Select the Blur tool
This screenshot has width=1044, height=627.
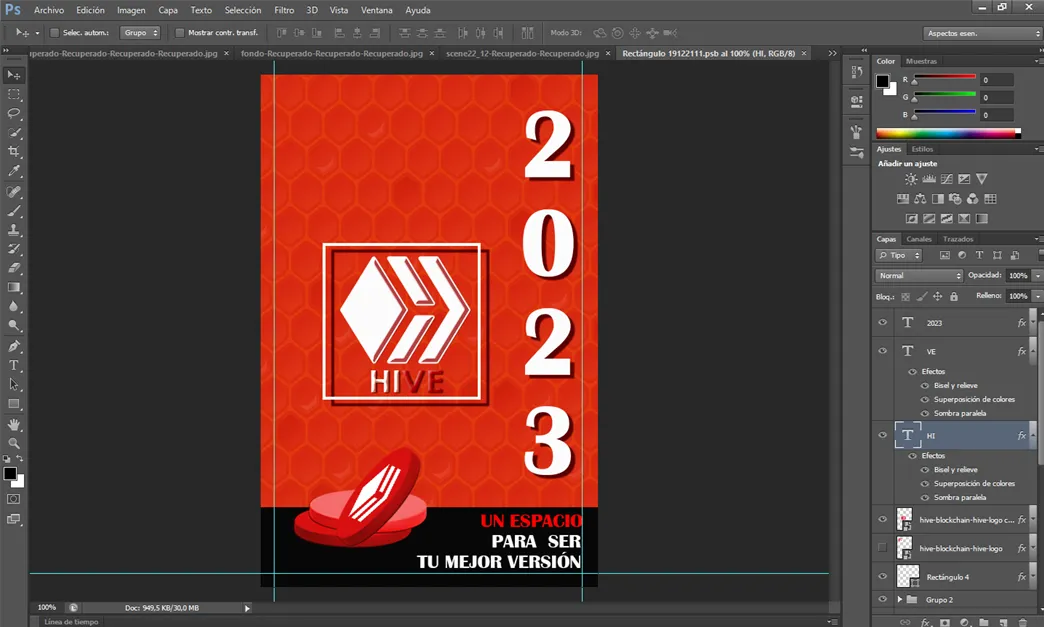(14, 307)
